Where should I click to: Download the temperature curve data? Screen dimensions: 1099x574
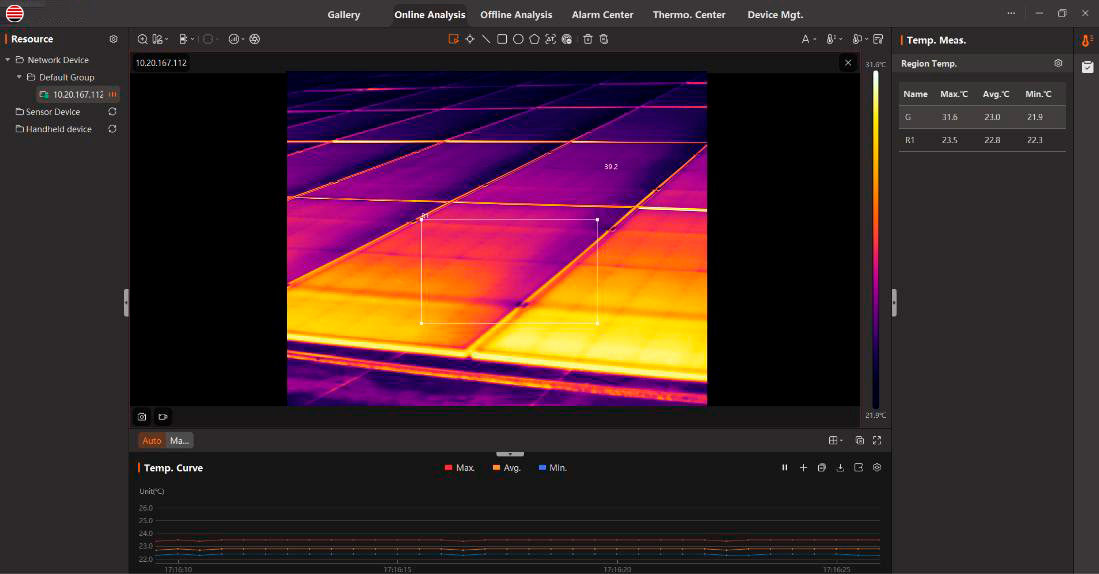coord(840,467)
